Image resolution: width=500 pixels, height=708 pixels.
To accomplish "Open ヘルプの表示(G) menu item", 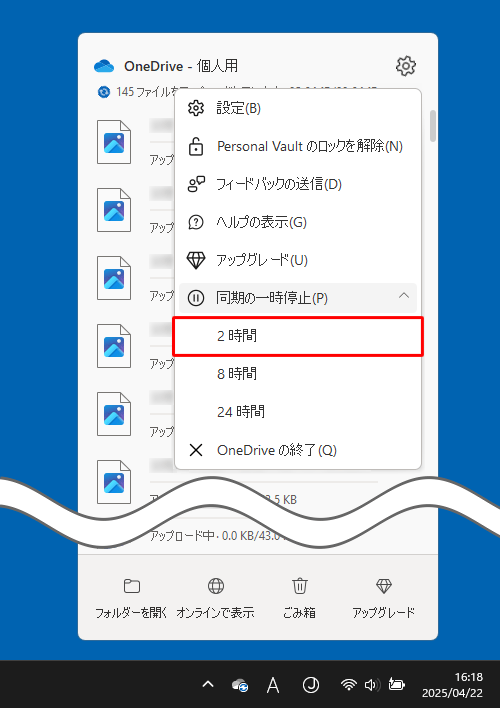I will point(298,222).
